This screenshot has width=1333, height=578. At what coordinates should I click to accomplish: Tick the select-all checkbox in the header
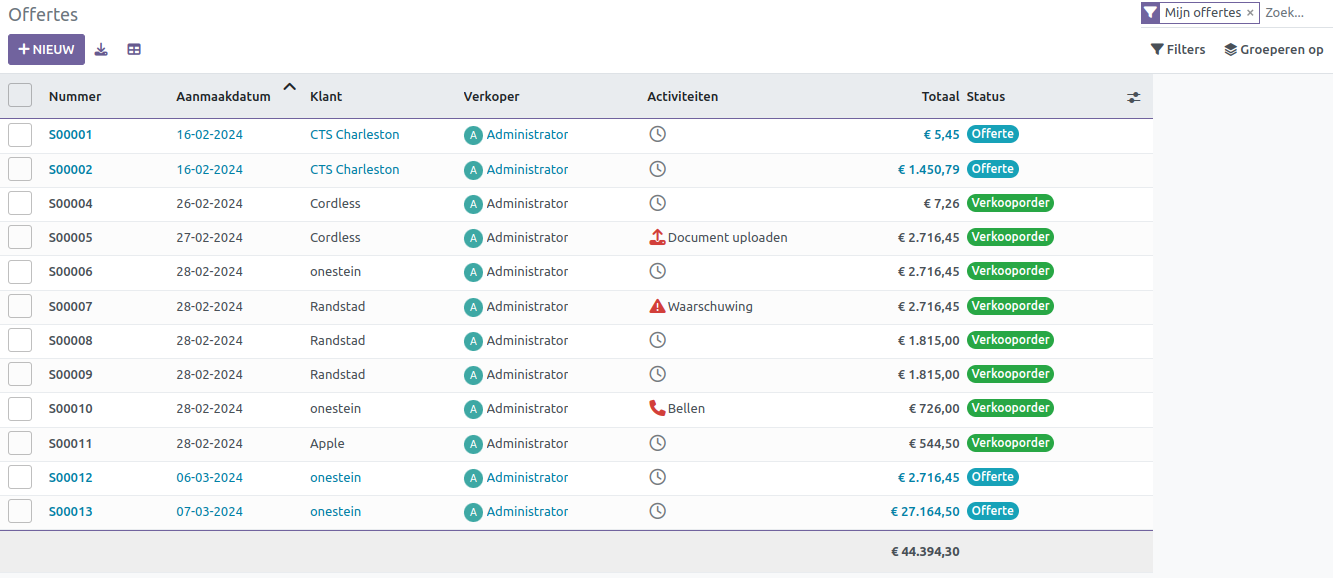tap(20, 95)
